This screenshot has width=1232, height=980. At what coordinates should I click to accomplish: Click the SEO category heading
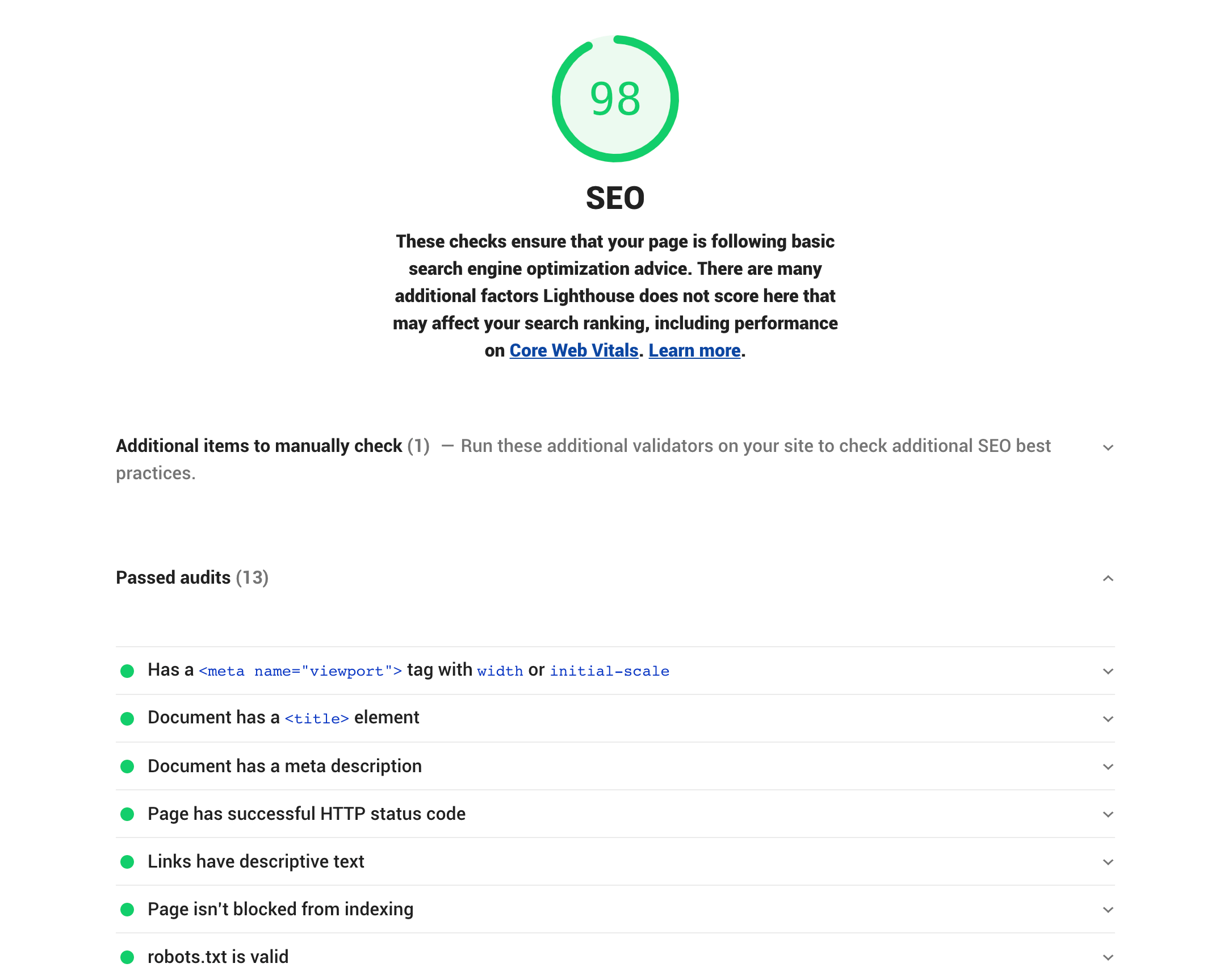click(x=615, y=198)
